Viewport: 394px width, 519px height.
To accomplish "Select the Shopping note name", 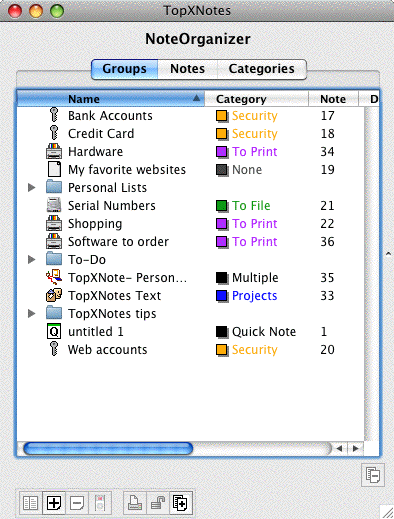I will pyautogui.click(x=95, y=224).
